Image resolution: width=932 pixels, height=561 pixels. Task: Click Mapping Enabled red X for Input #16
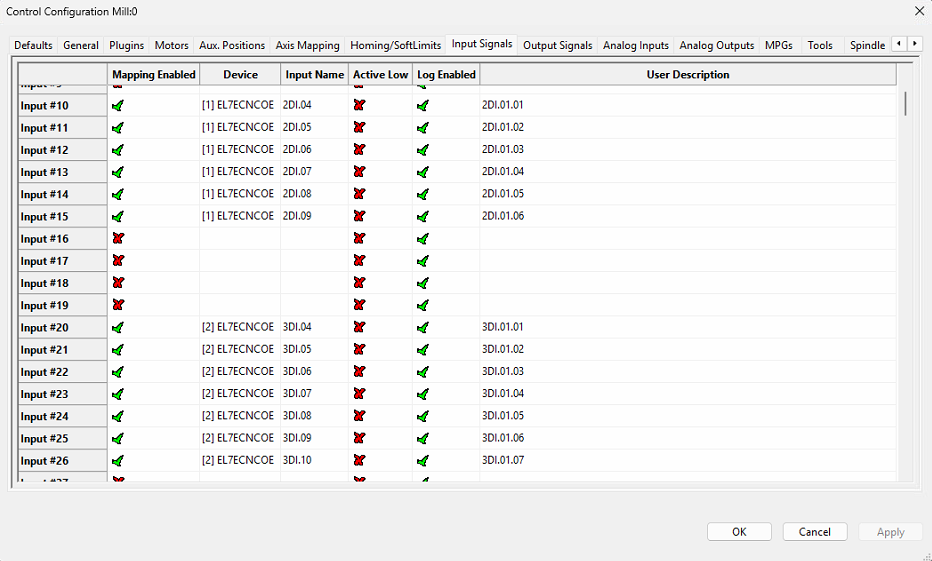point(118,239)
